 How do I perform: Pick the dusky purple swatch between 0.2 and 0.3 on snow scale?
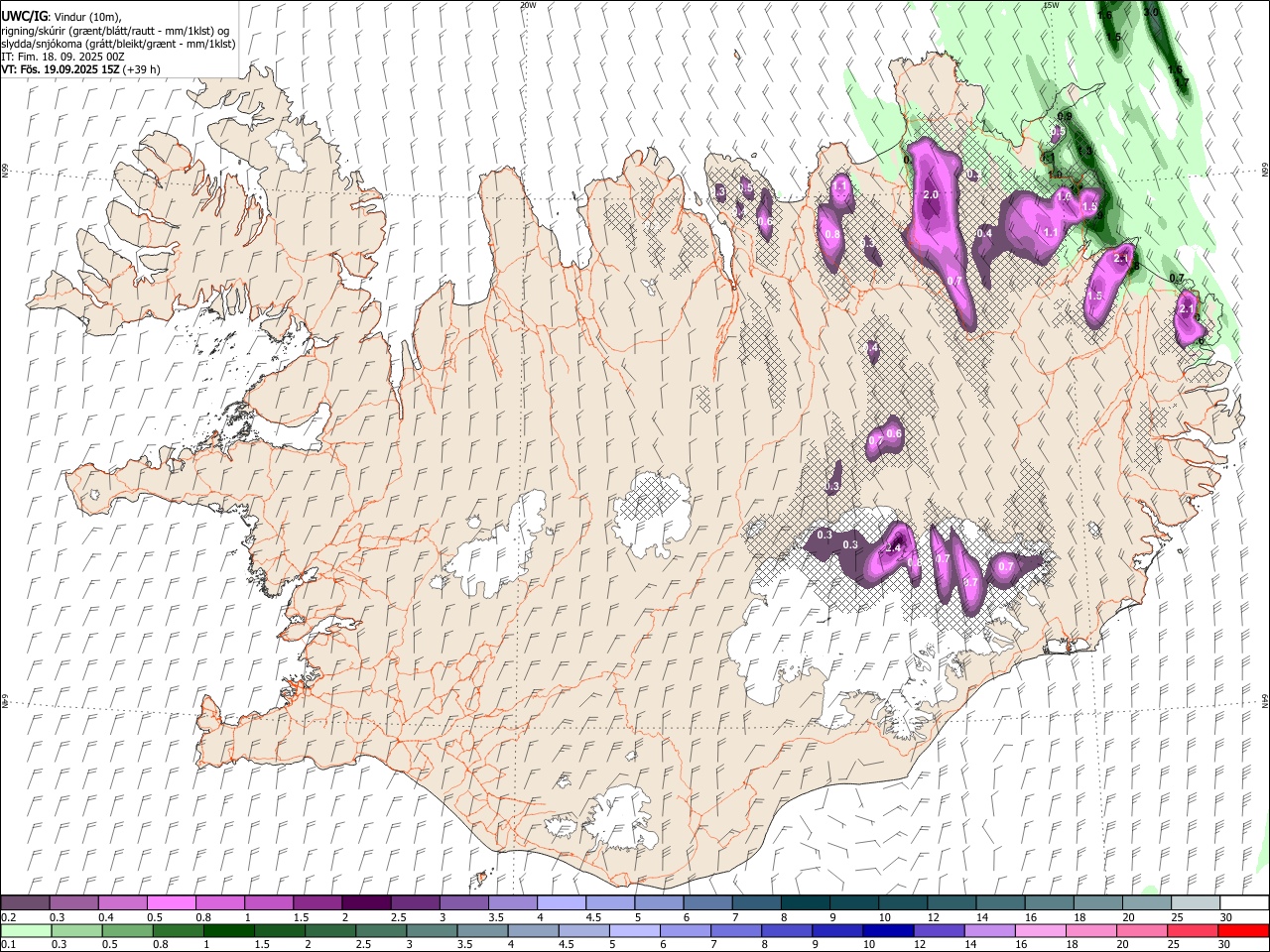click(x=25, y=903)
